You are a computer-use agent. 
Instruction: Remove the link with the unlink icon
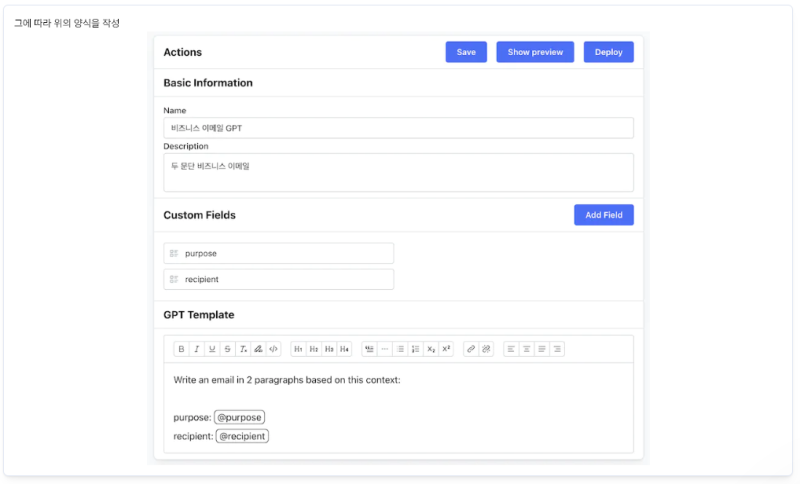click(x=486, y=349)
